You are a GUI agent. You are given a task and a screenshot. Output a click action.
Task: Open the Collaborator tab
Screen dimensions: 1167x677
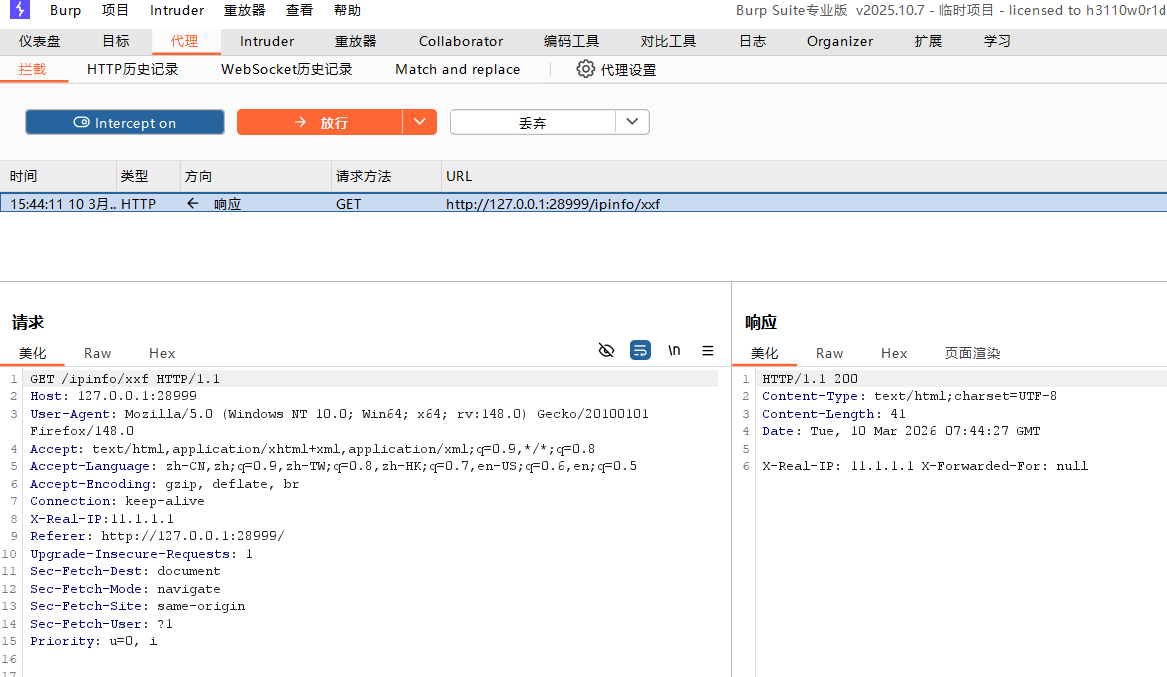pos(461,42)
